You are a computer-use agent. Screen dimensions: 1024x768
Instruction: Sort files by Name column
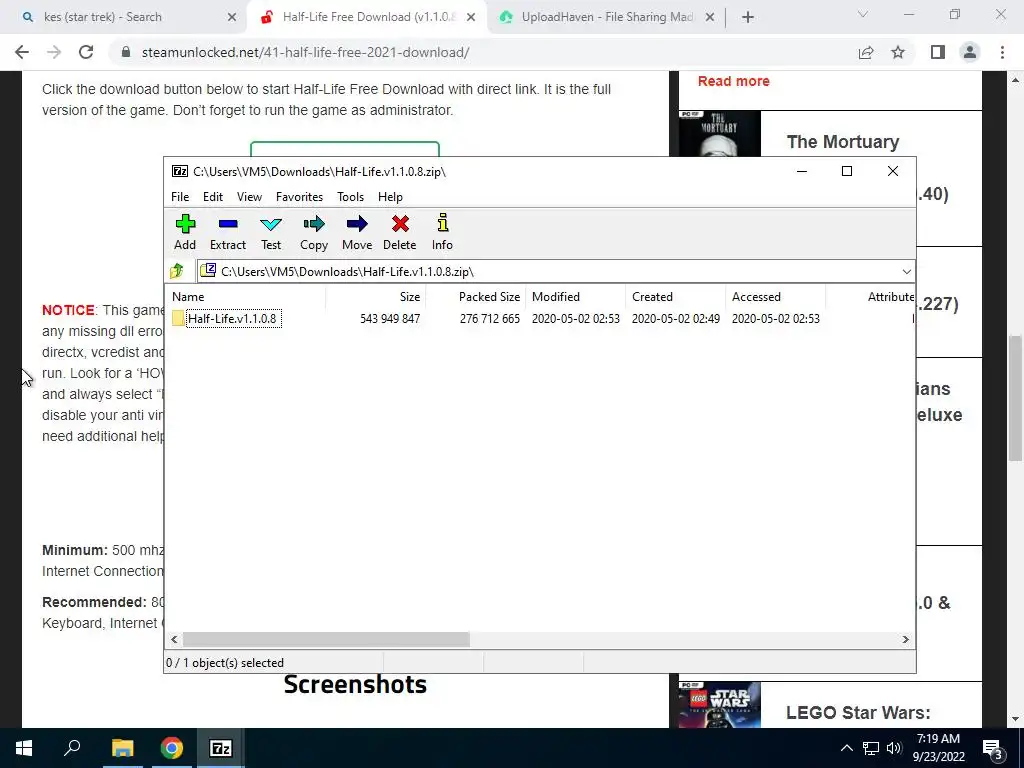pos(246,296)
